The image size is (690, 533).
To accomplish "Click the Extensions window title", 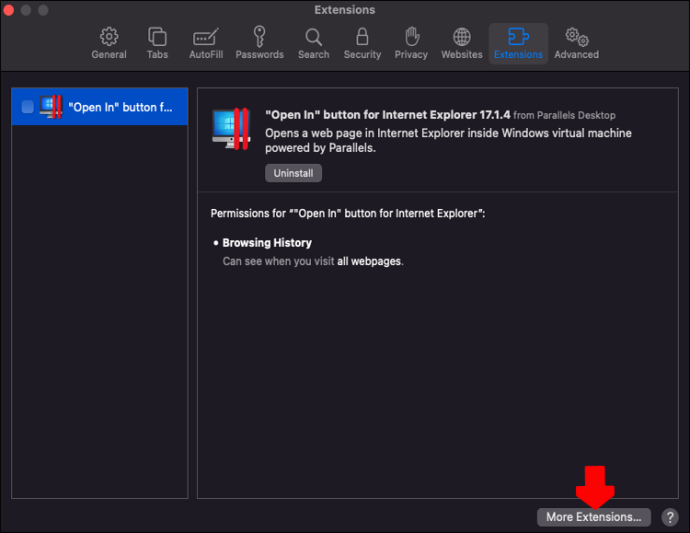I will click(x=345, y=10).
